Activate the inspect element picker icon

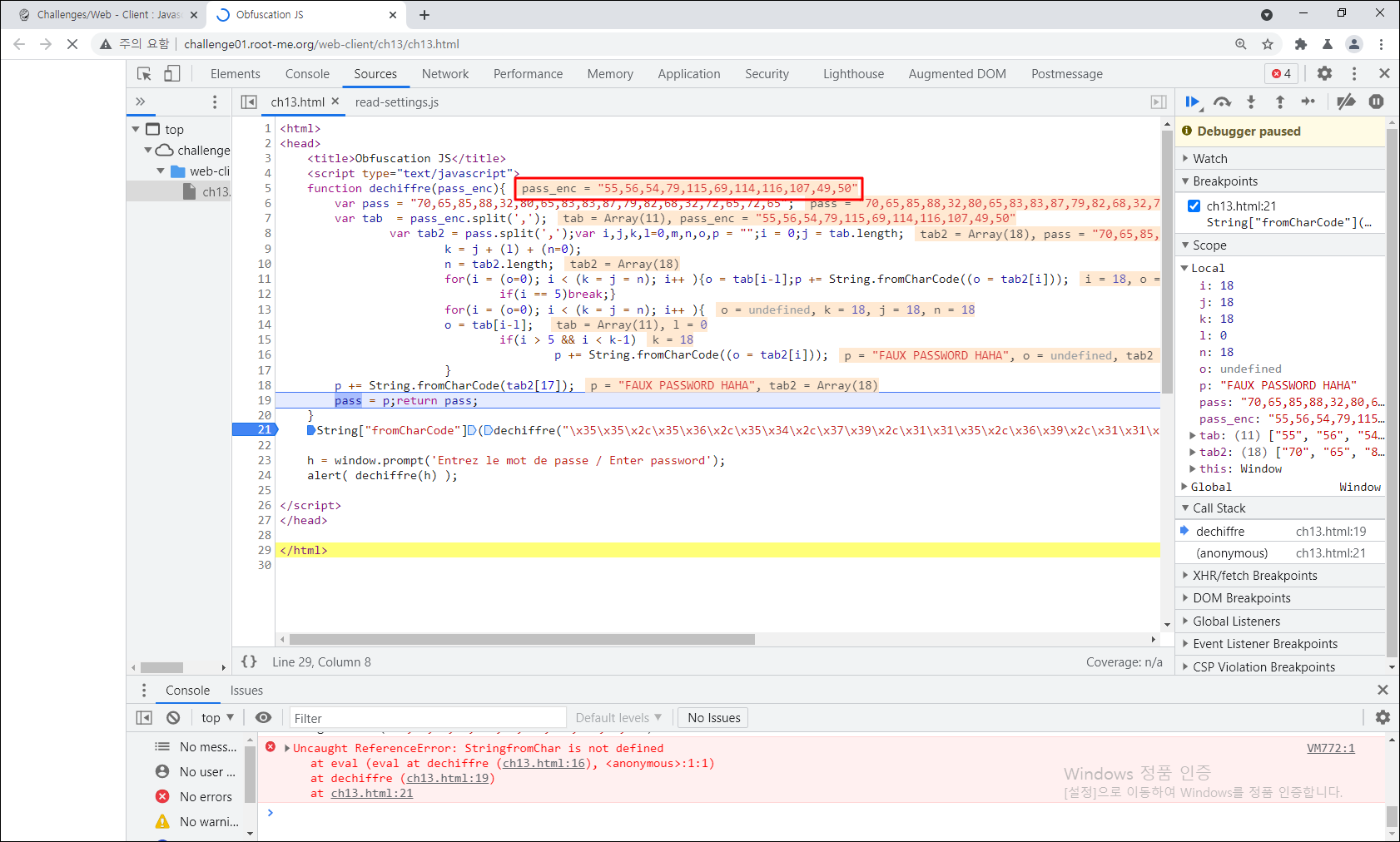click(144, 74)
